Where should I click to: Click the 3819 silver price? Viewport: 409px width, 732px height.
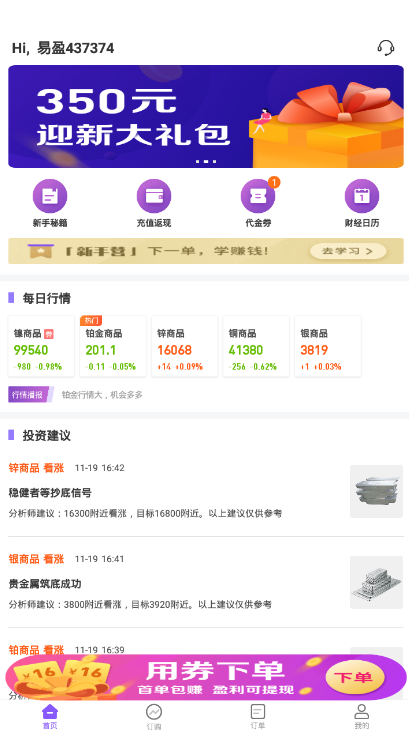coord(314,350)
